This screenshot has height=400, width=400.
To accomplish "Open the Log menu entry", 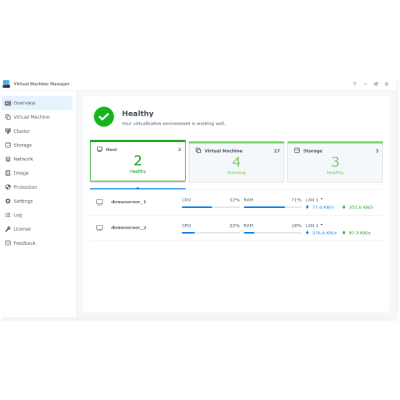I will point(37,215).
